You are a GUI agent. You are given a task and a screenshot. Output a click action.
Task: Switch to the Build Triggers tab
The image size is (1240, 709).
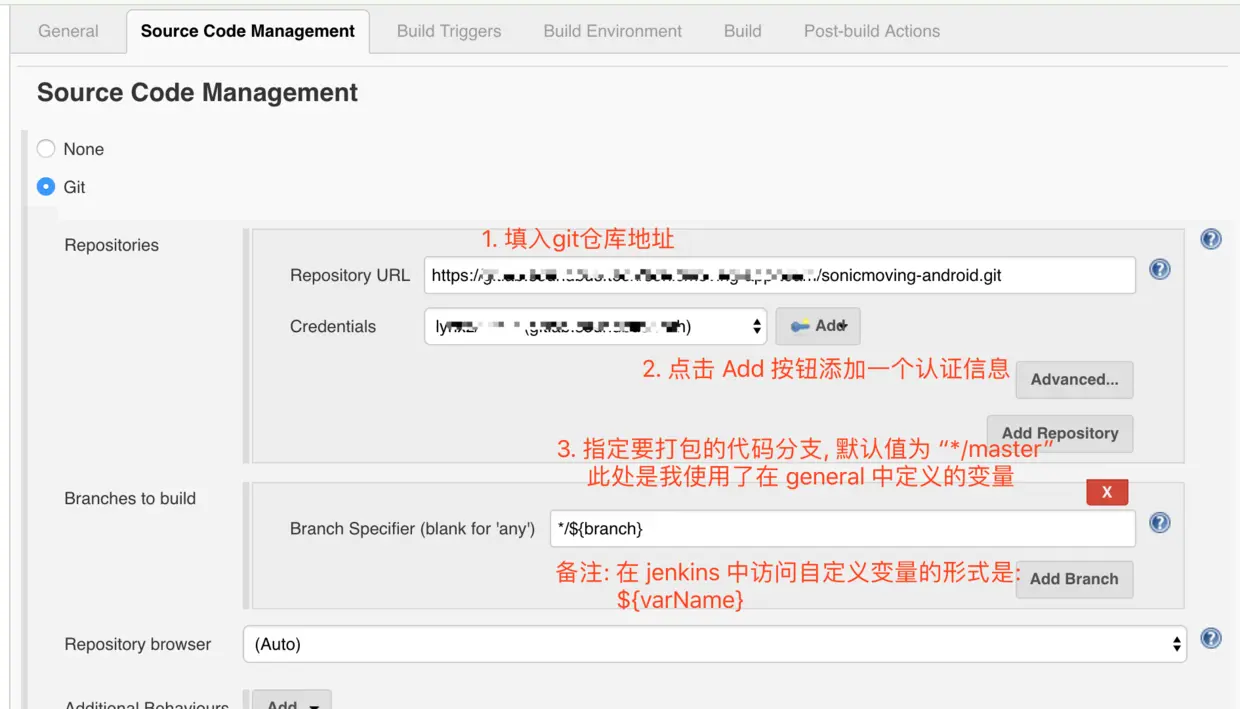(448, 31)
